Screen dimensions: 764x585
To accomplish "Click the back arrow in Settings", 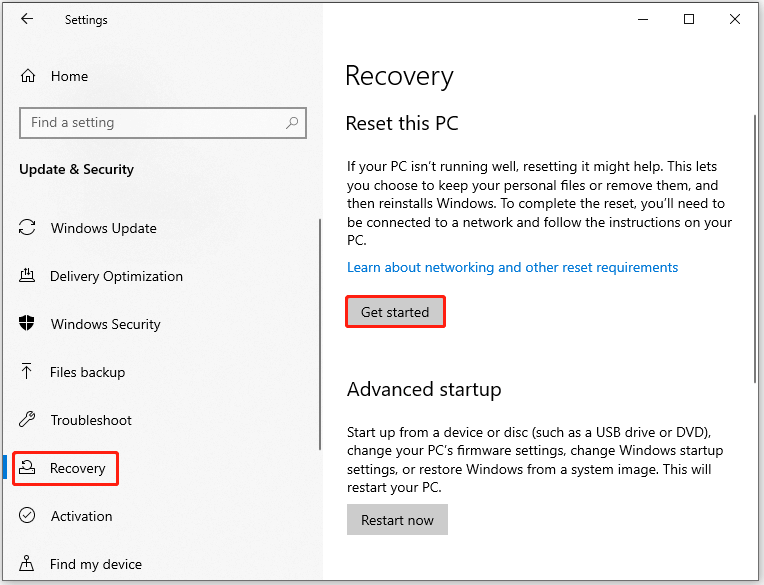I will [x=27, y=19].
